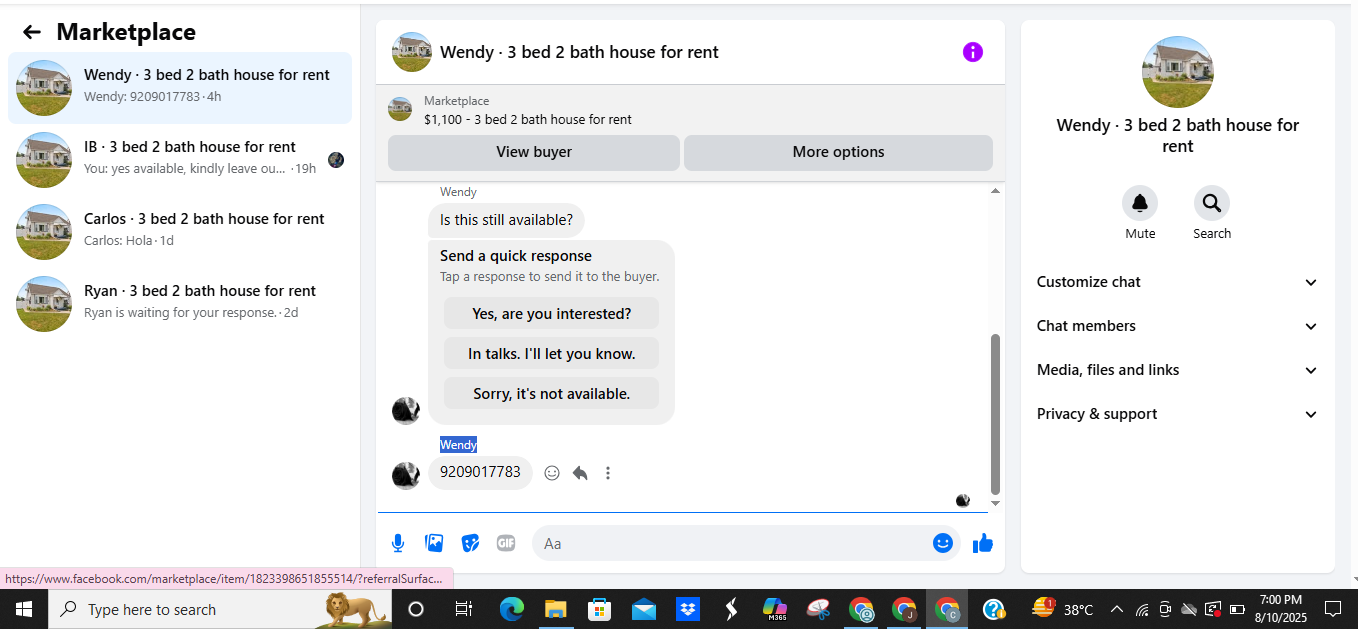Open emoji picker in message field

tap(943, 543)
